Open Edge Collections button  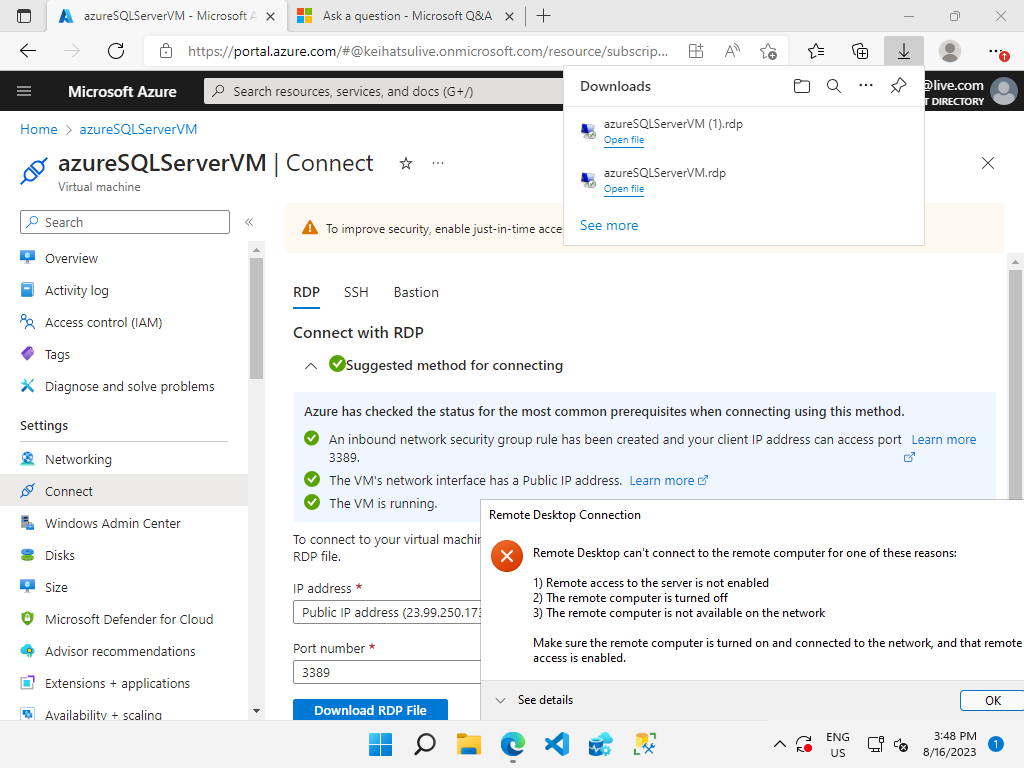[860, 51]
